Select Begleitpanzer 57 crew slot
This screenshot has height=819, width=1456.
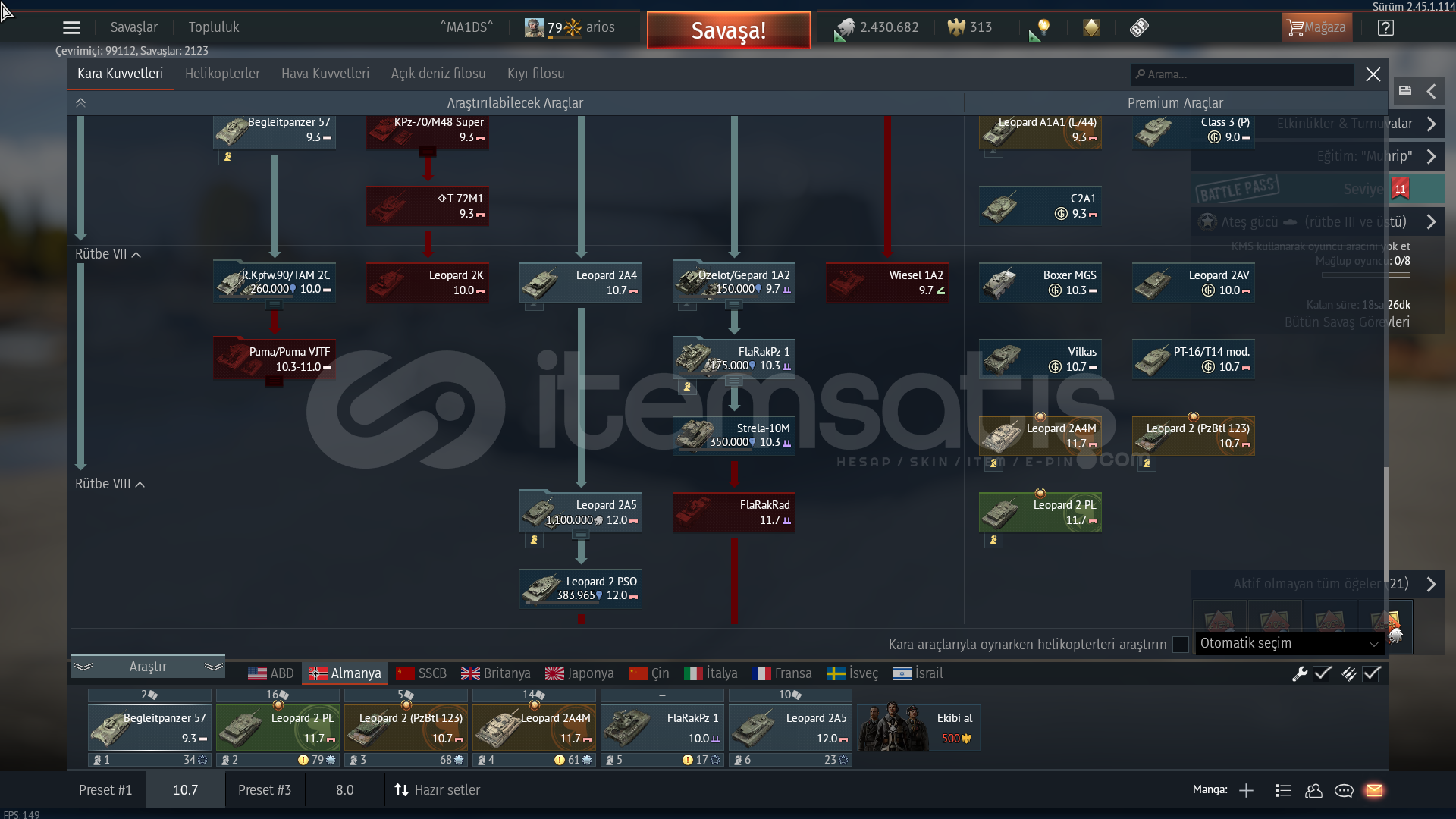(149, 728)
